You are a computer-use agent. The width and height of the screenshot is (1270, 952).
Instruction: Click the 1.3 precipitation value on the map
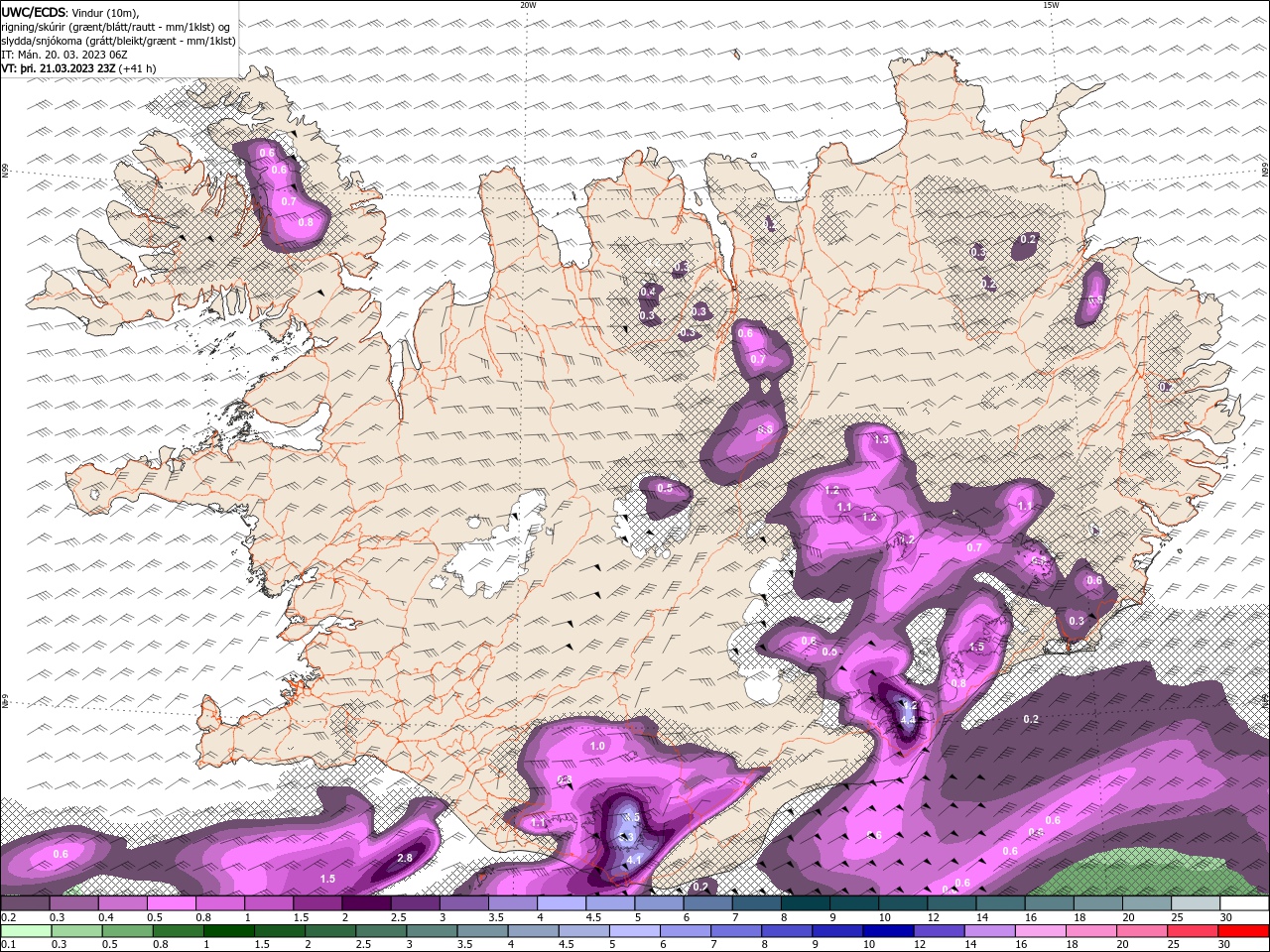(881, 439)
